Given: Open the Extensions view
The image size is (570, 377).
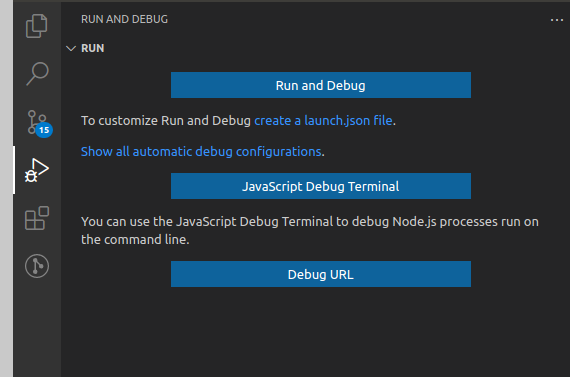Looking at the screenshot, I should tap(37, 218).
